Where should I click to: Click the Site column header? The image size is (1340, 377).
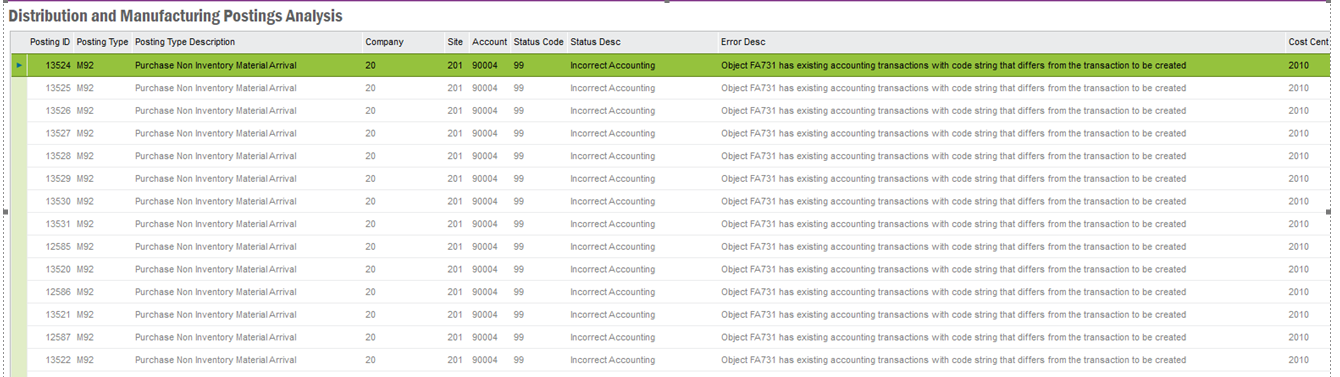(x=456, y=42)
